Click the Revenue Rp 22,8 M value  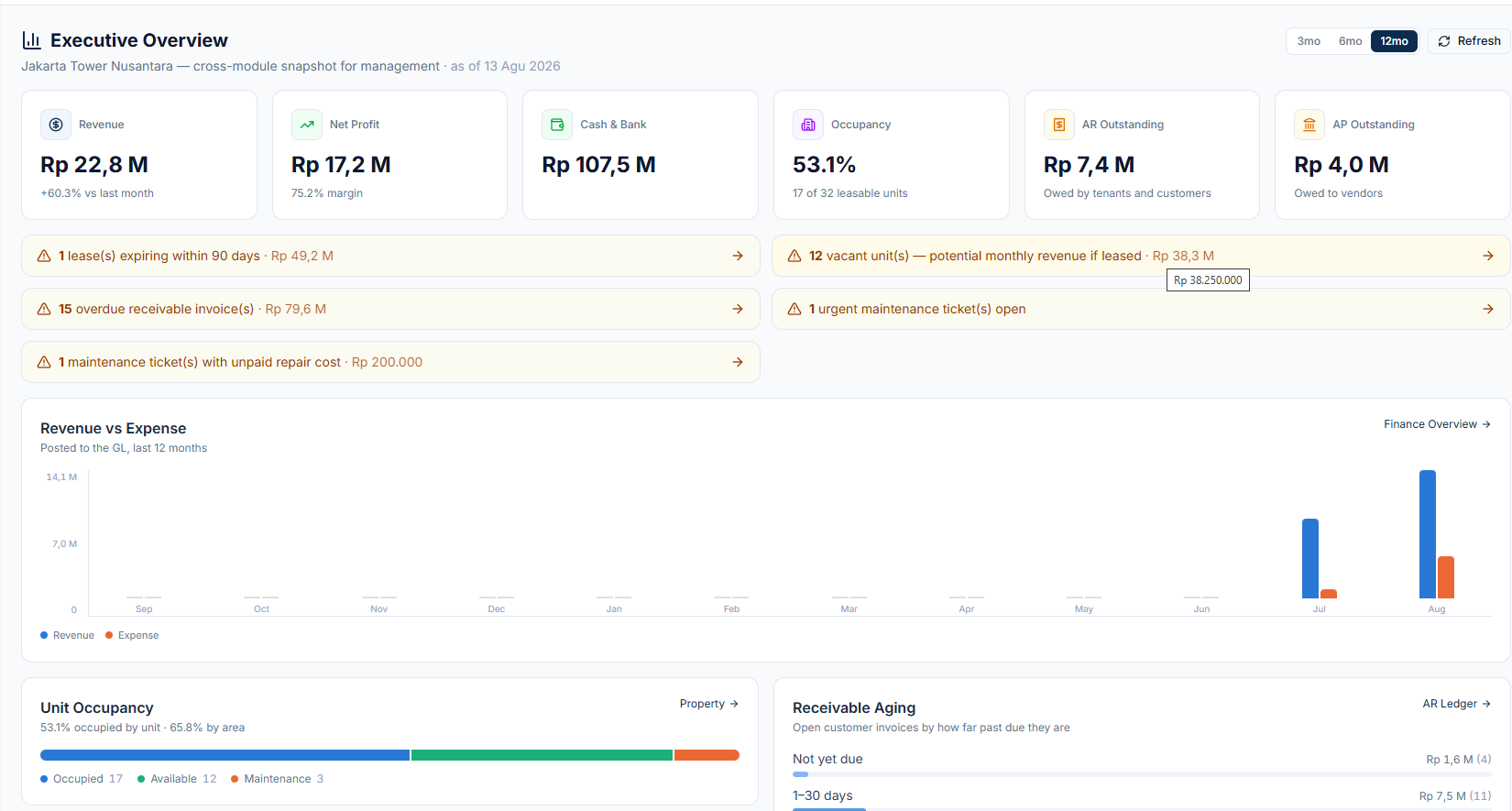click(x=94, y=165)
